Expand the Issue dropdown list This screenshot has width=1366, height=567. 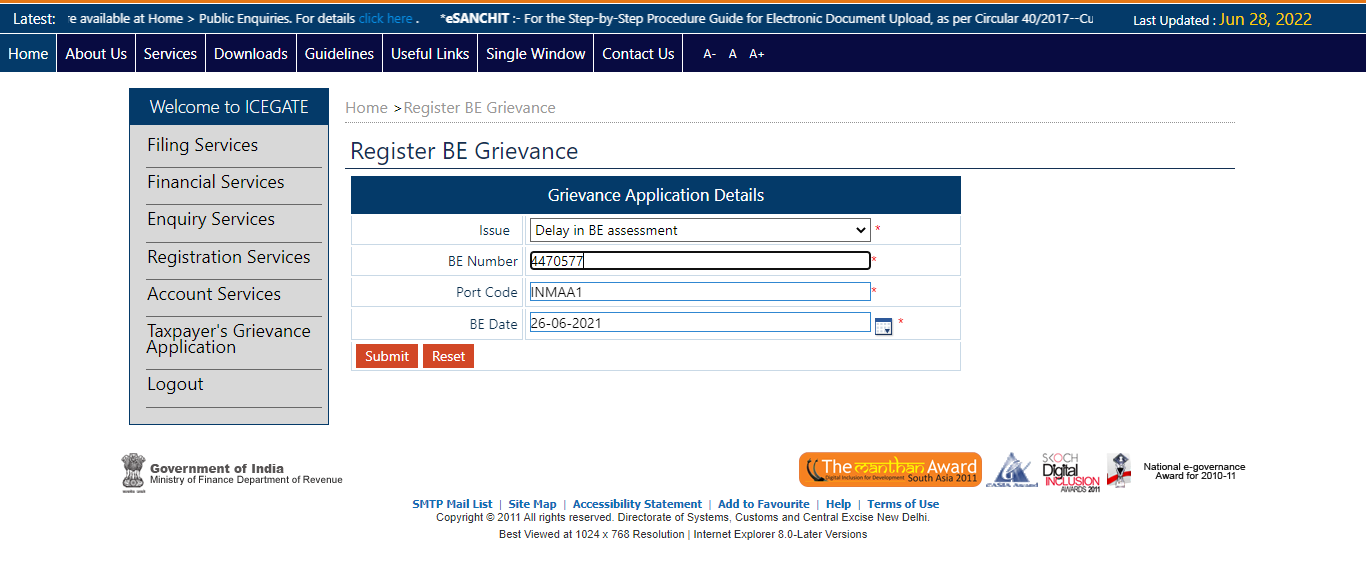699,230
